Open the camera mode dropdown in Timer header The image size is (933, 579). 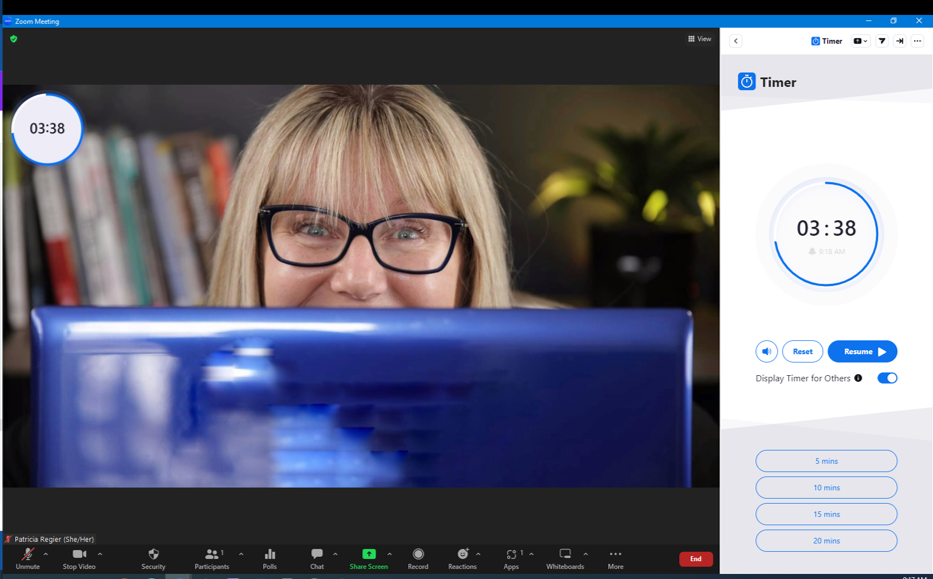(x=860, y=41)
